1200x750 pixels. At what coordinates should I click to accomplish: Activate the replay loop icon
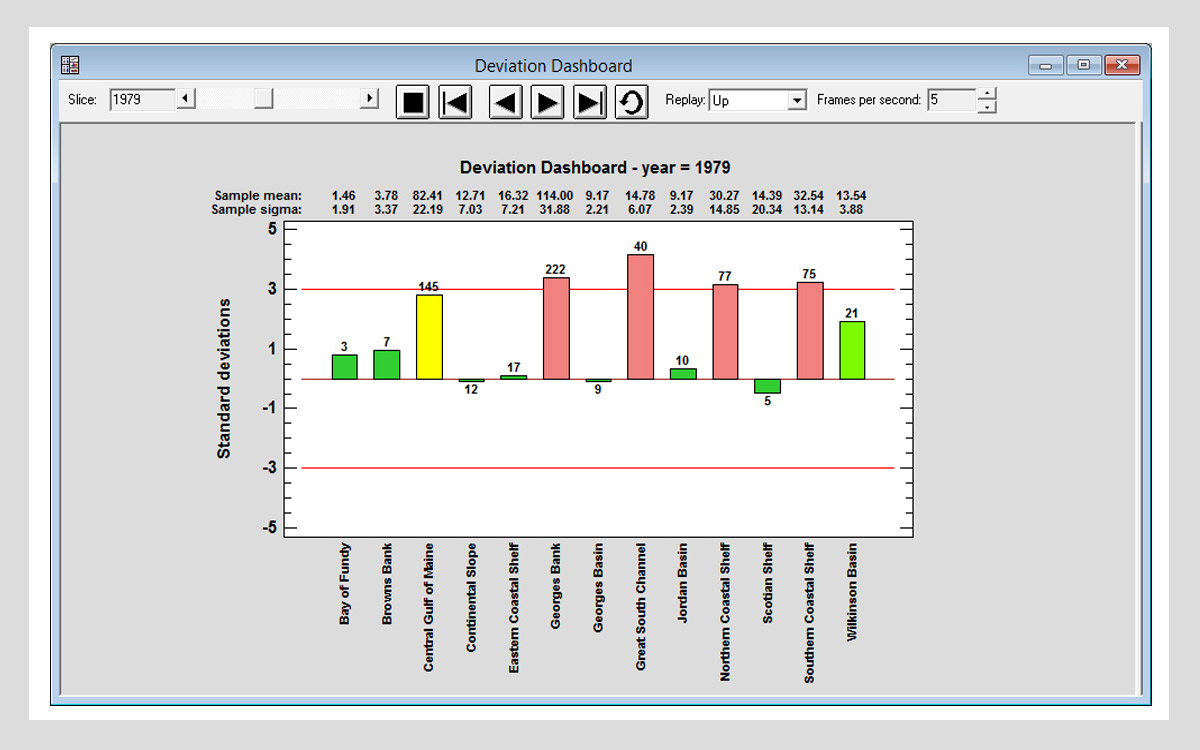(x=631, y=101)
